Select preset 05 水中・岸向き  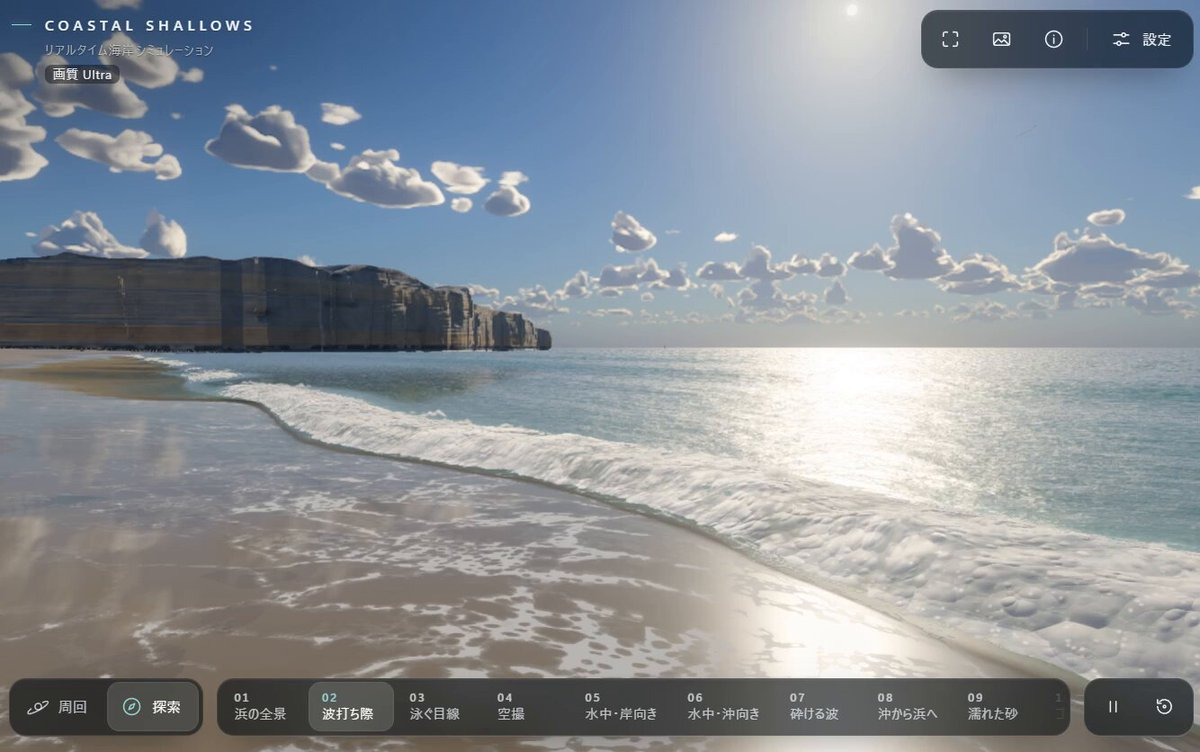[621, 707]
